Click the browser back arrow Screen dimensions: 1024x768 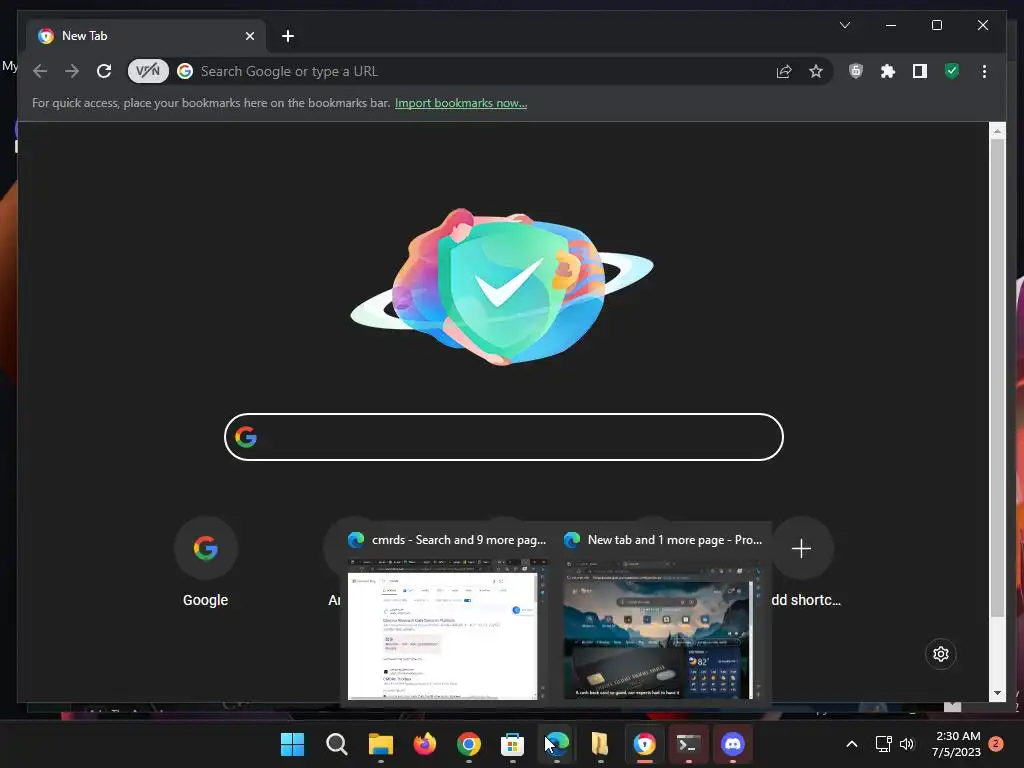(40, 71)
